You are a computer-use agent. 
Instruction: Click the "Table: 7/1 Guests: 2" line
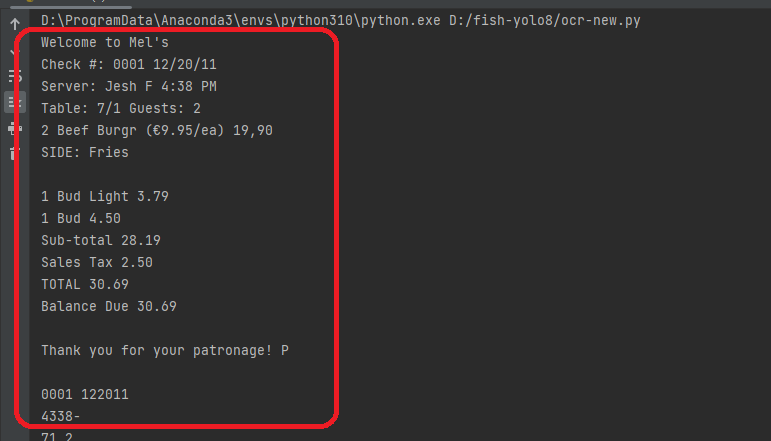121,109
